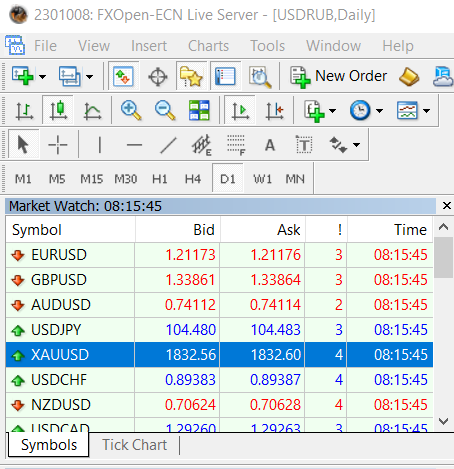Click the Market Watch scrollbar down arrow
The width and height of the screenshot is (454, 469).
pos(443,421)
